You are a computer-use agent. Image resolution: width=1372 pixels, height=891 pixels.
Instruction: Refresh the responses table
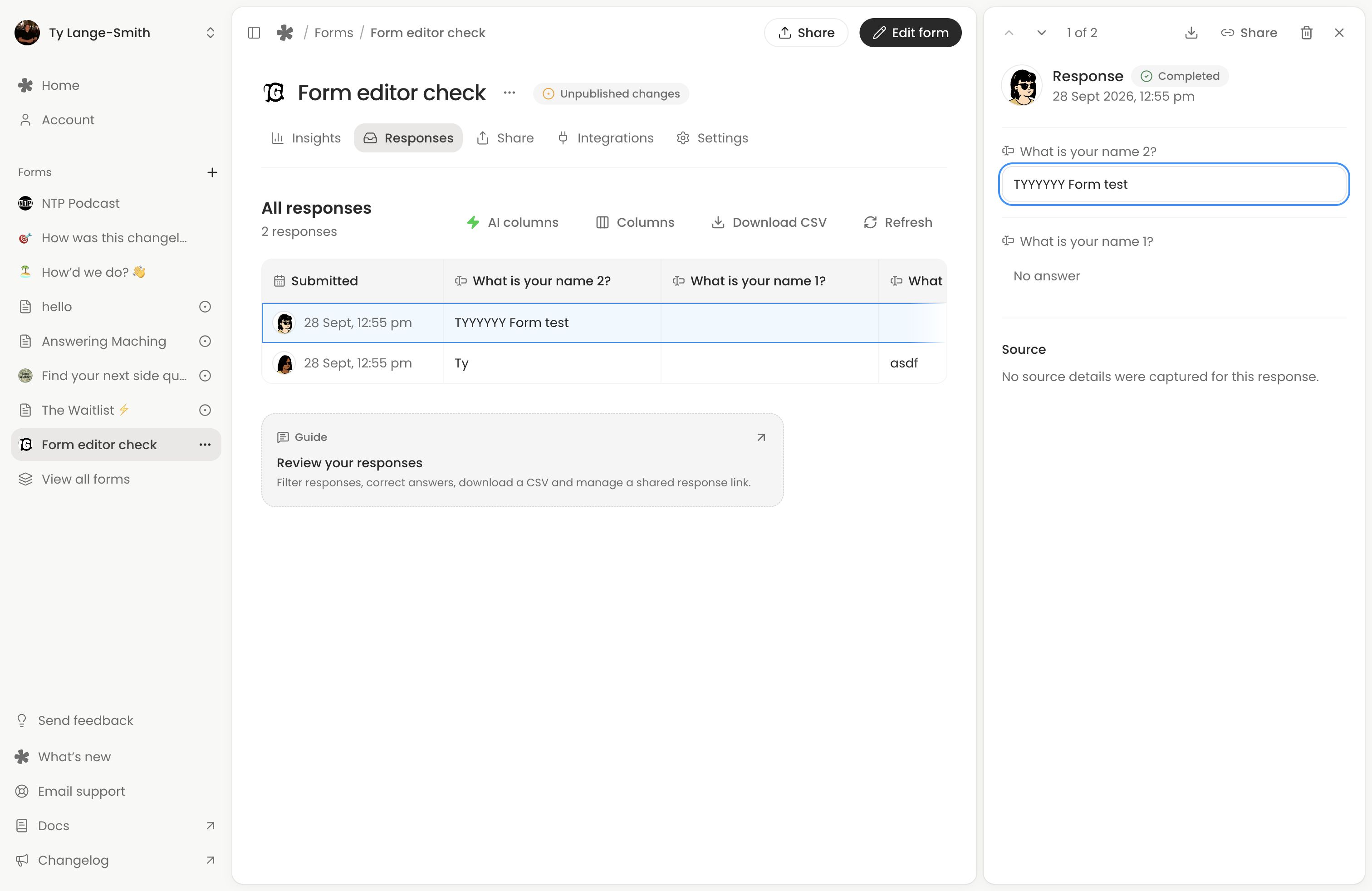tap(897, 222)
